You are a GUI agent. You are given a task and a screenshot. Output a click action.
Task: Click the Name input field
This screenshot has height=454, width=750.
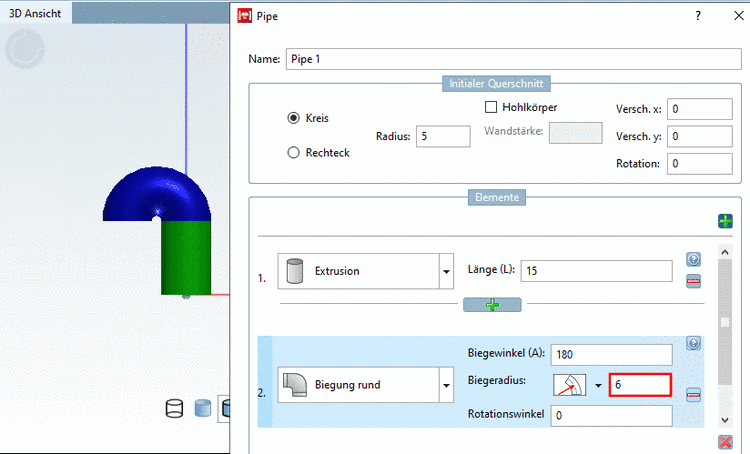514,59
